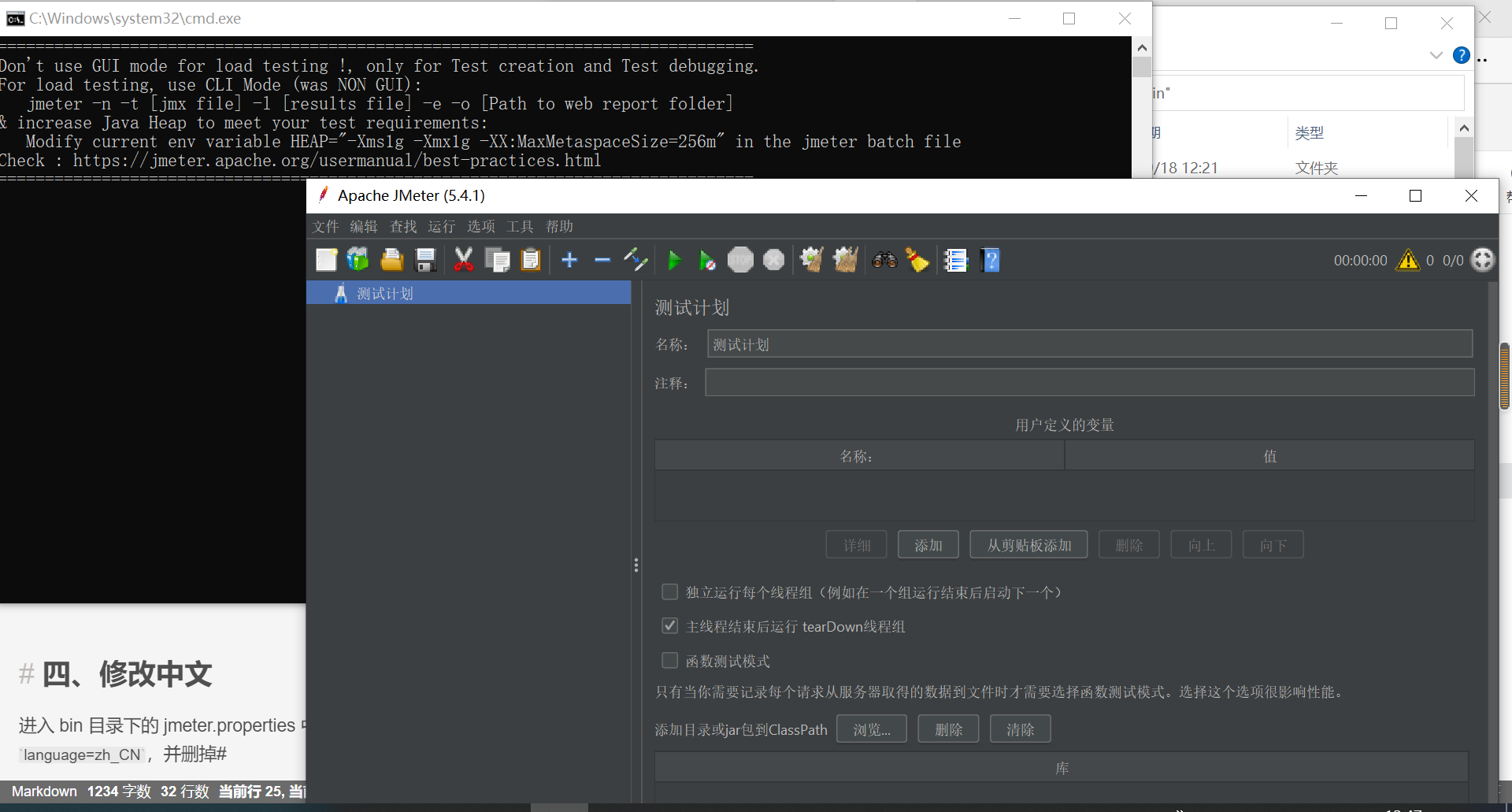This screenshot has height=812, width=1512.
Task: Clear all results with double broom icon
Action: (845, 260)
